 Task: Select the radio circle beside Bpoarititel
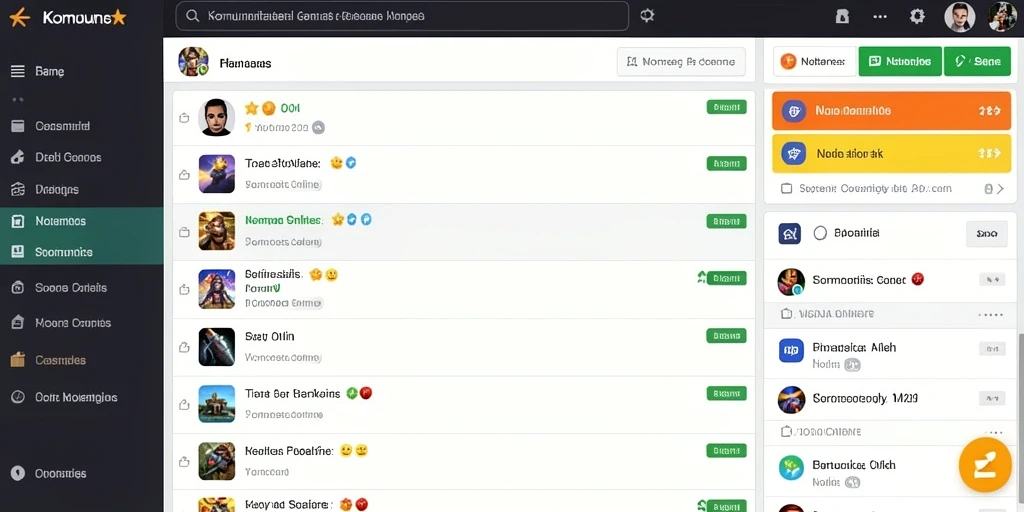tap(820, 232)
